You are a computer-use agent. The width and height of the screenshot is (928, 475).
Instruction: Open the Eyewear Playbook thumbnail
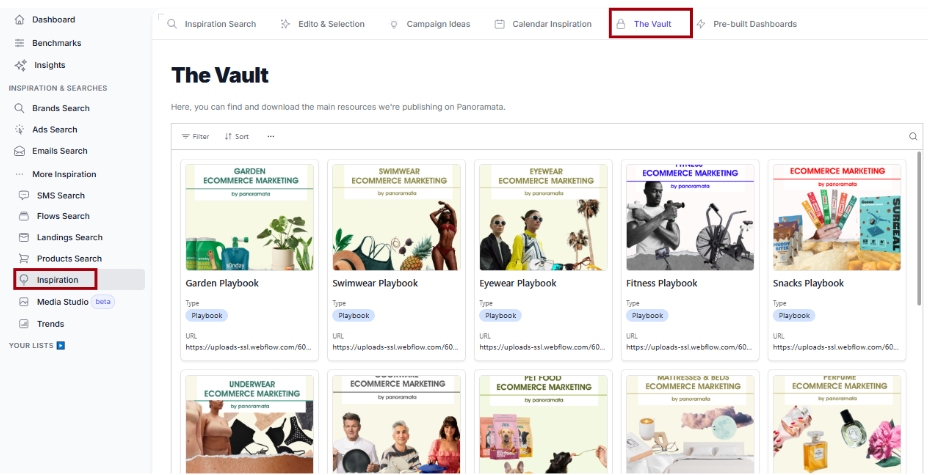pos(543,217)
